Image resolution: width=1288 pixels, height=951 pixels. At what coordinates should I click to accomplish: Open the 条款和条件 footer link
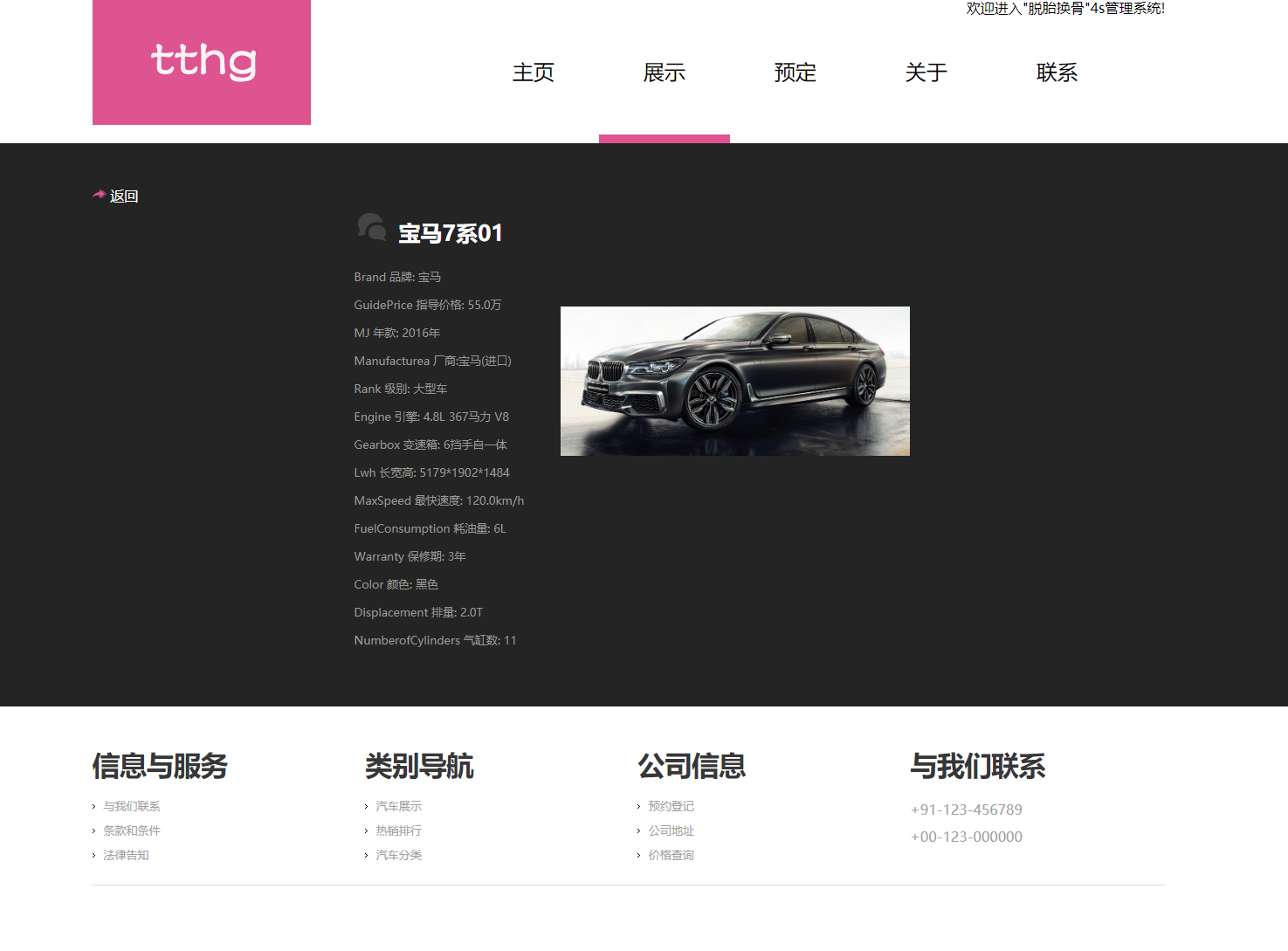pyautogui.click(x=131, y=830)
